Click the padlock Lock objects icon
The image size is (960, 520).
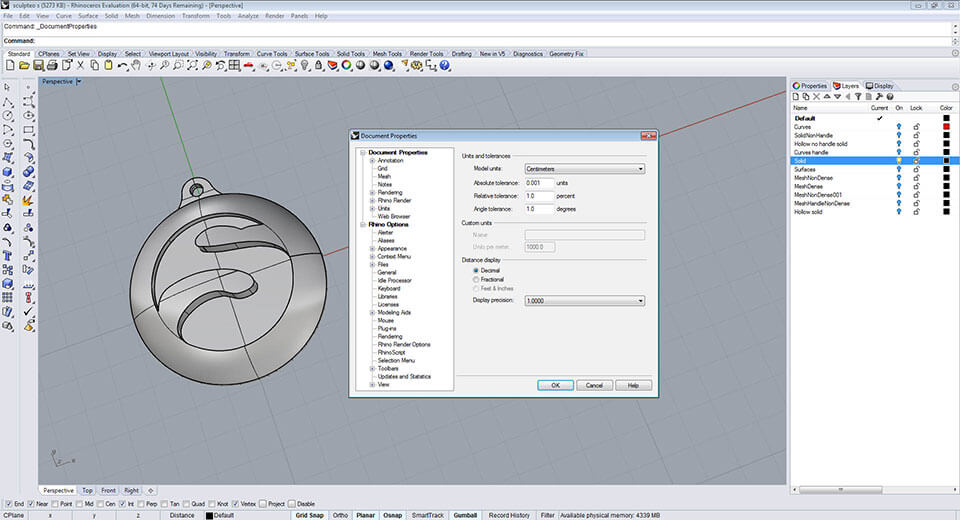pos(318,65)
